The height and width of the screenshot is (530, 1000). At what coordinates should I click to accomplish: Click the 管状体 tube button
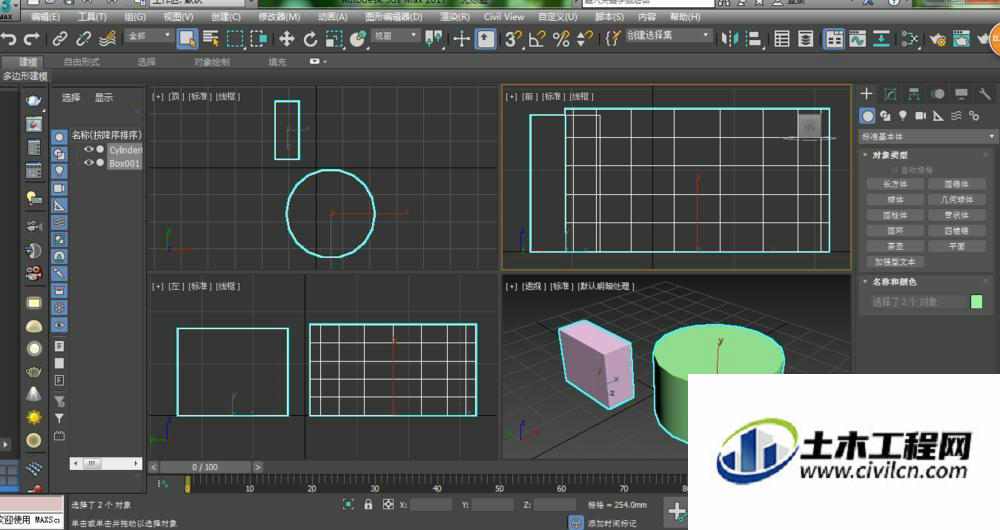click(956, 215)
